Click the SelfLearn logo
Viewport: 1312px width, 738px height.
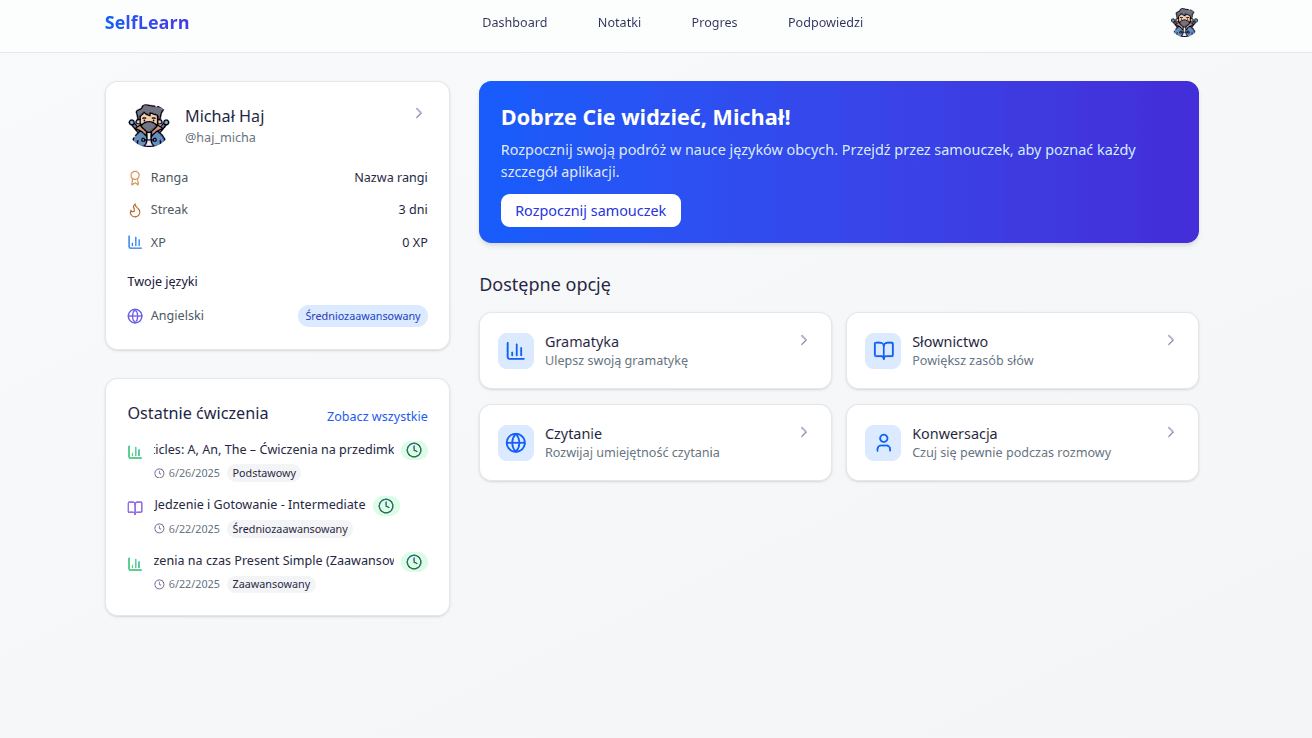147,22
